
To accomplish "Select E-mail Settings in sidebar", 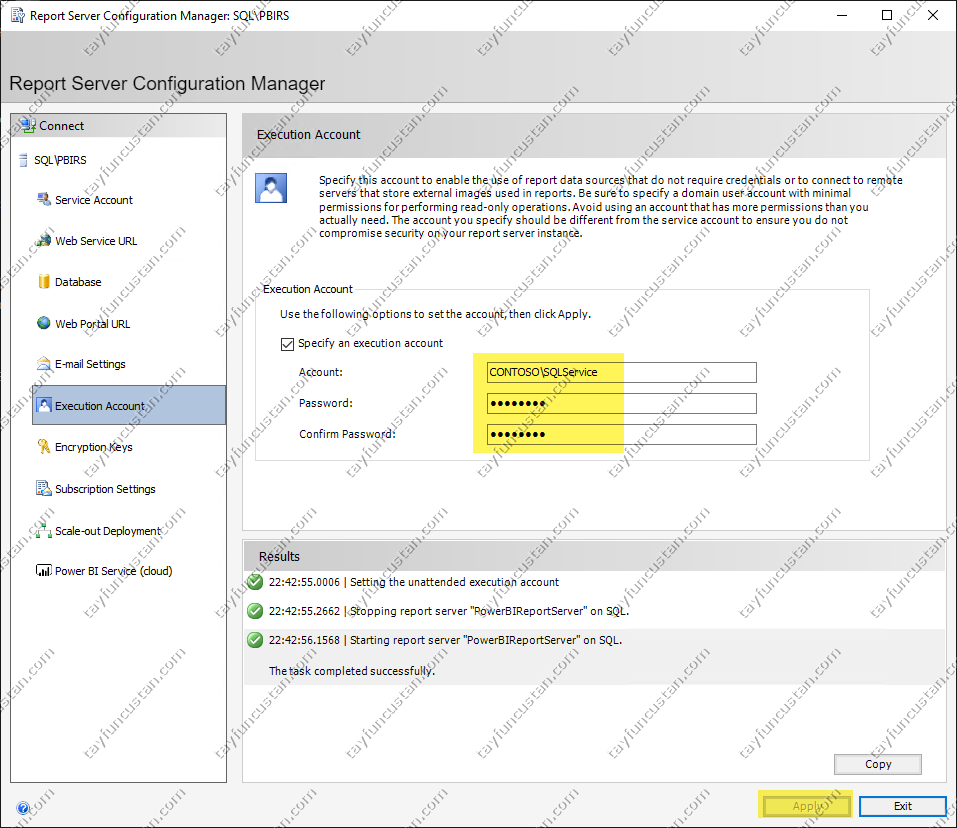I will click(x=90, y=364).
